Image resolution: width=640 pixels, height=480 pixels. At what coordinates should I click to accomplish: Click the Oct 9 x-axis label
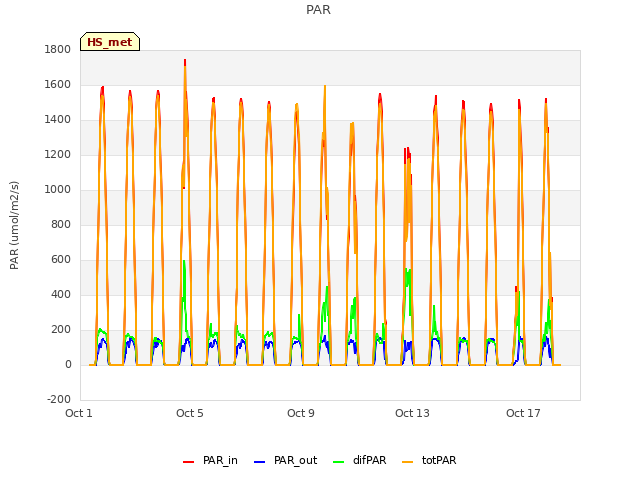point(301,413)
